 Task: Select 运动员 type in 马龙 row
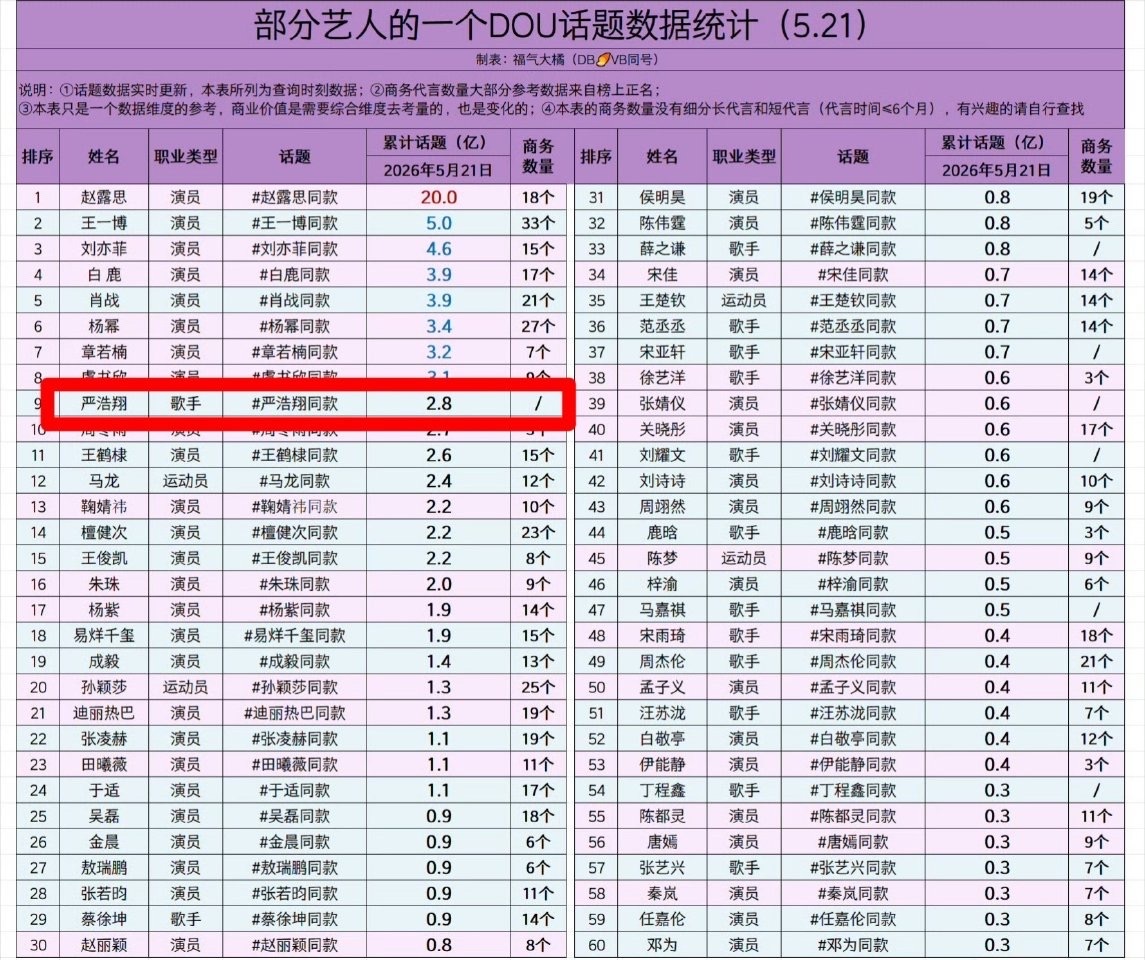185,481
